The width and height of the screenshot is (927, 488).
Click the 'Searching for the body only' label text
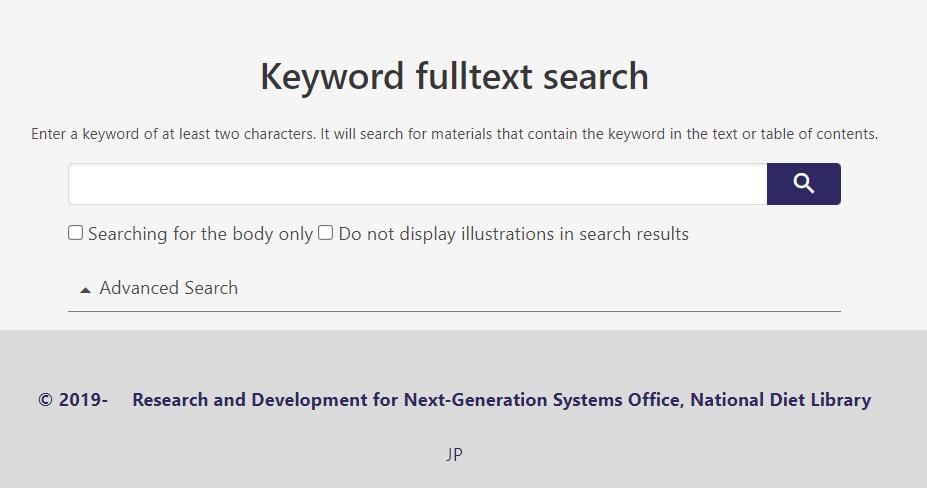[x=200, y=234]
